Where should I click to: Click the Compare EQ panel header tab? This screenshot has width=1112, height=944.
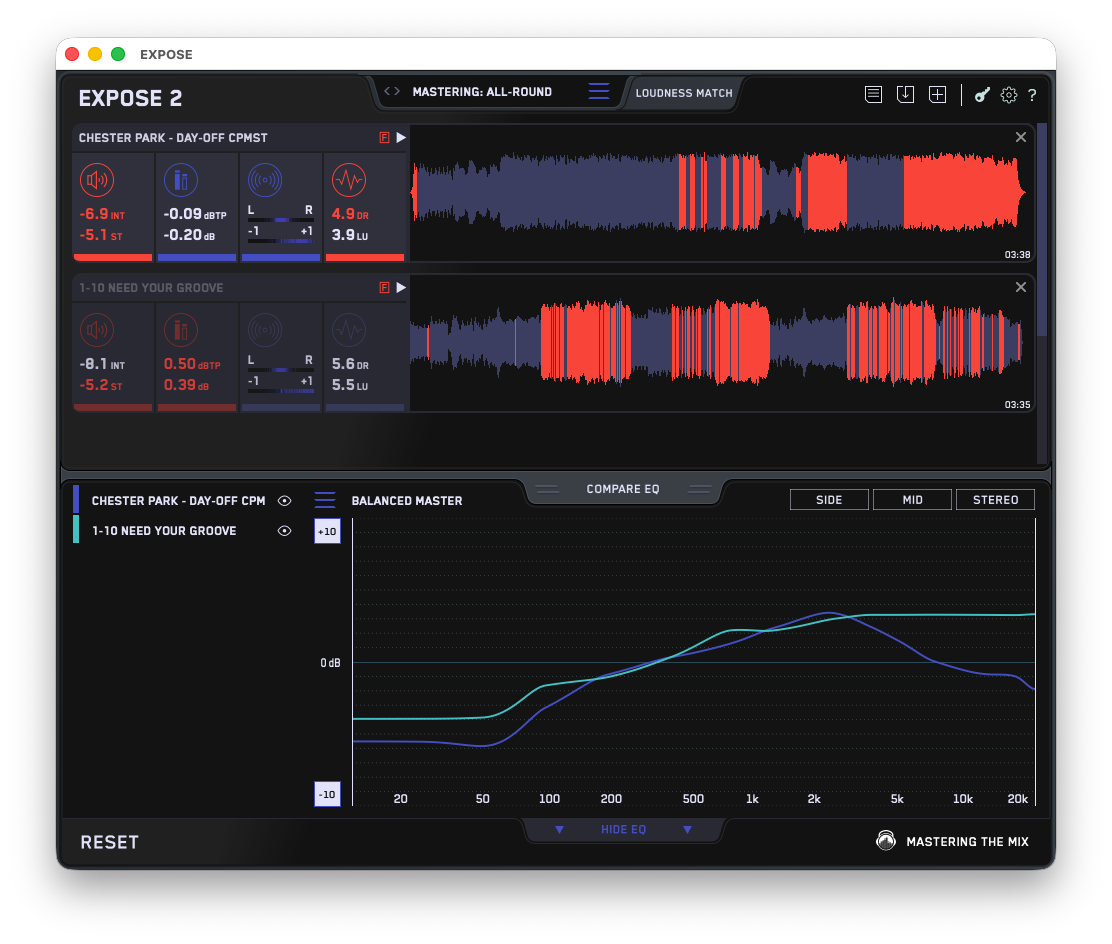point(623,489)
